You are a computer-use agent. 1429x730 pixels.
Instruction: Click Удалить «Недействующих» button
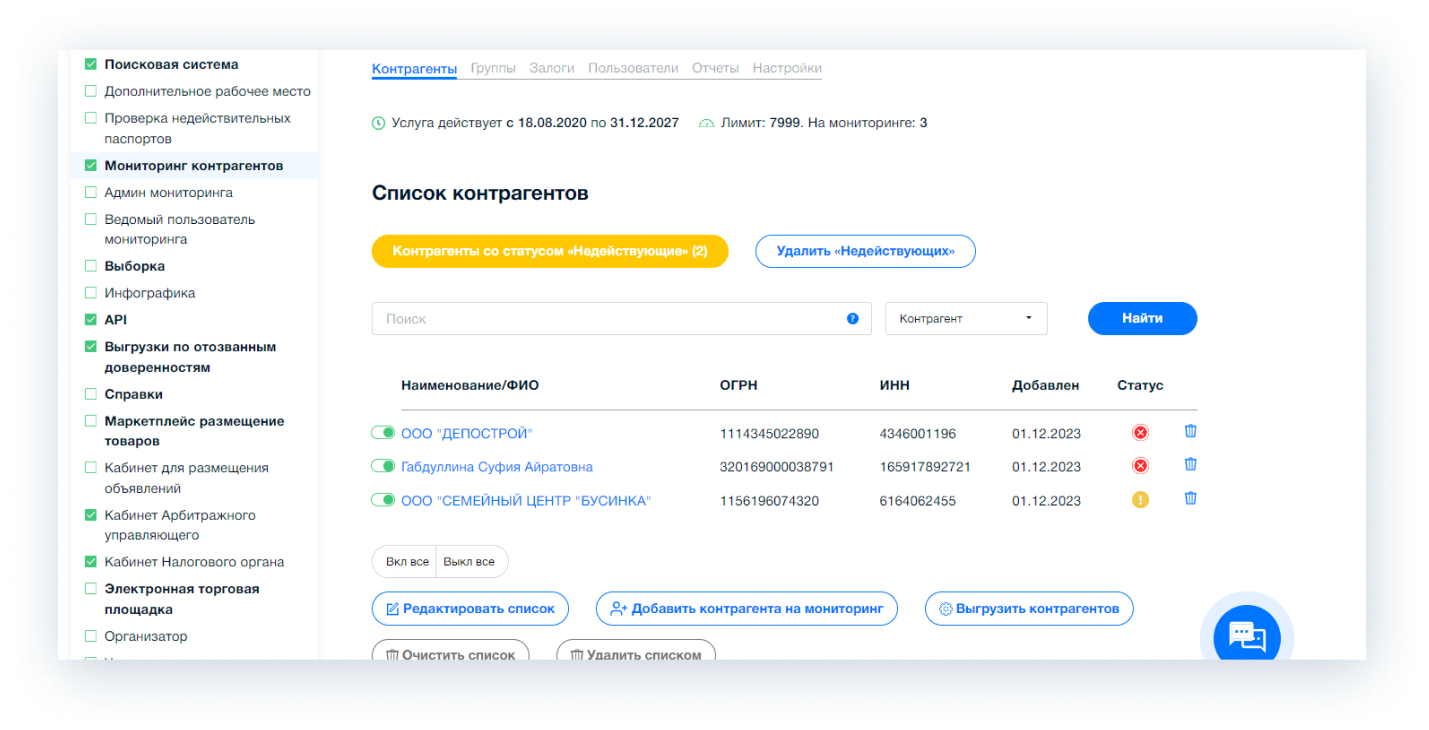coord(865,251)
